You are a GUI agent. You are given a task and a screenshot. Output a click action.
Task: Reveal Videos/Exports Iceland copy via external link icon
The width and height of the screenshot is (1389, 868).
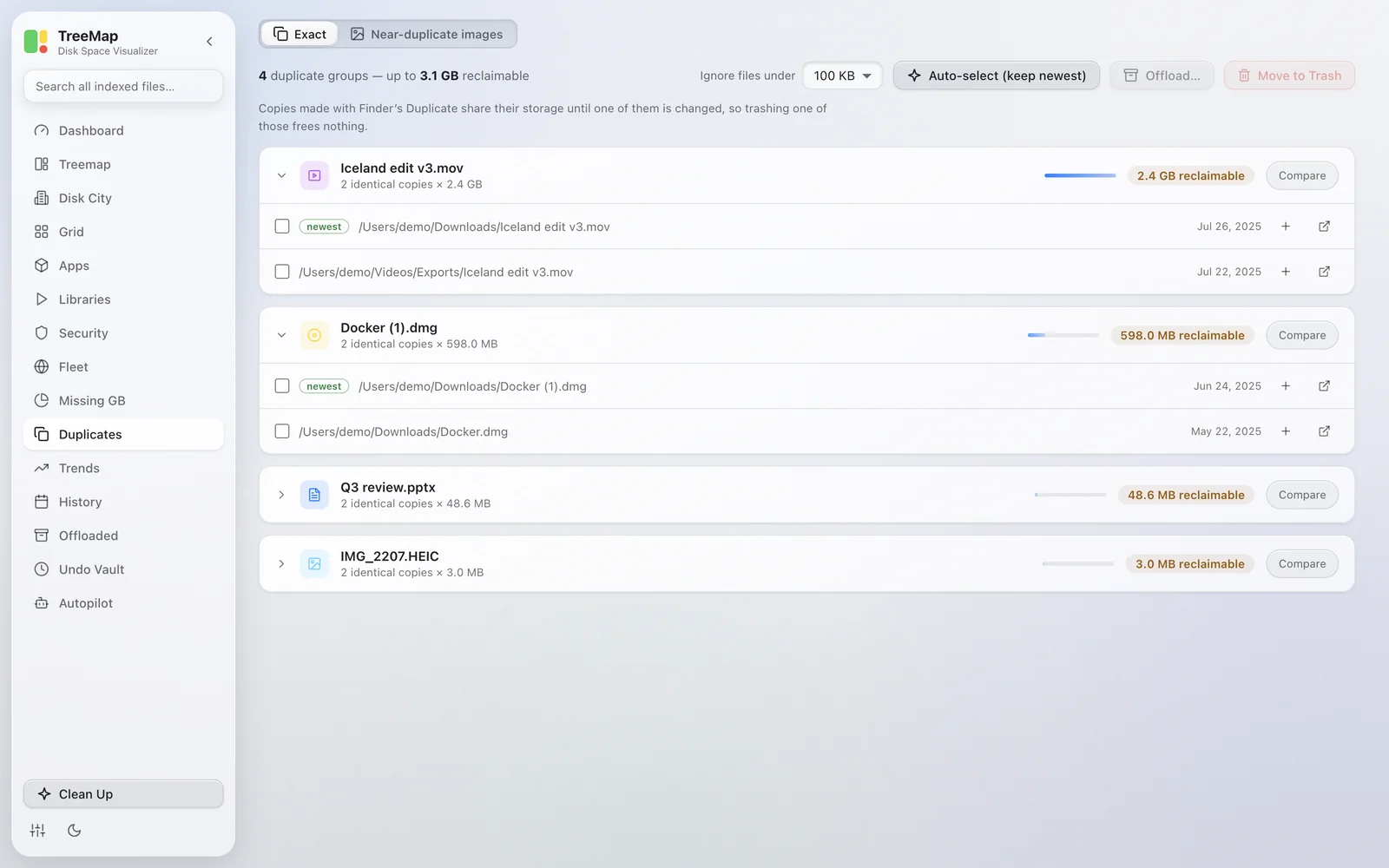1324,272
